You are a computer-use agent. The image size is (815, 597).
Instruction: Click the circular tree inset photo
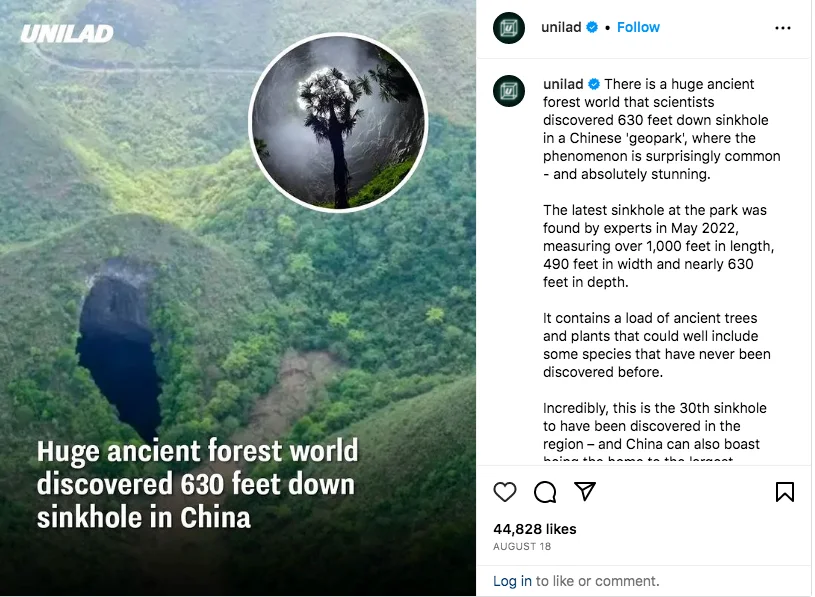click(338, 123)
